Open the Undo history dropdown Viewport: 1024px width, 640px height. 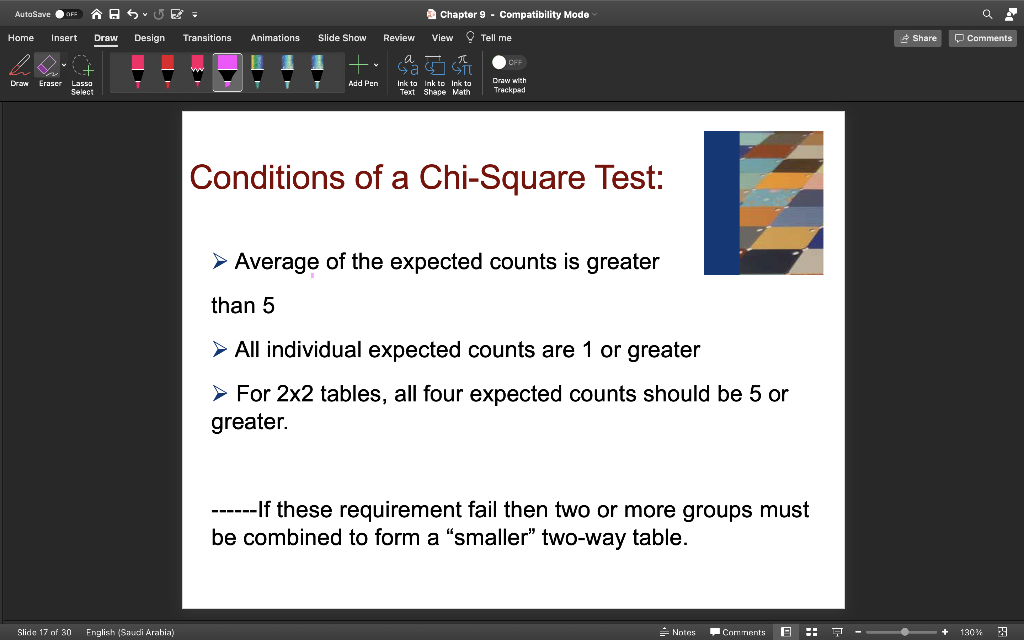145,14
